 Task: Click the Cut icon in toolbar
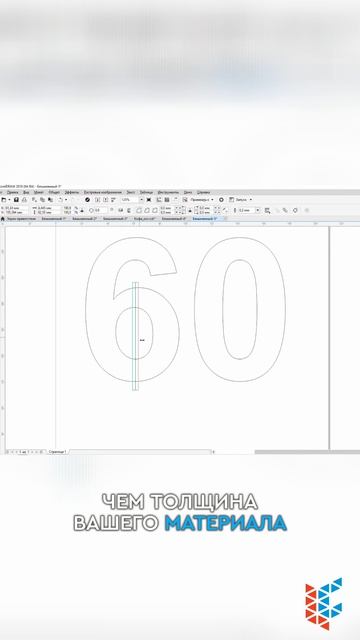[x=35, y=200]
